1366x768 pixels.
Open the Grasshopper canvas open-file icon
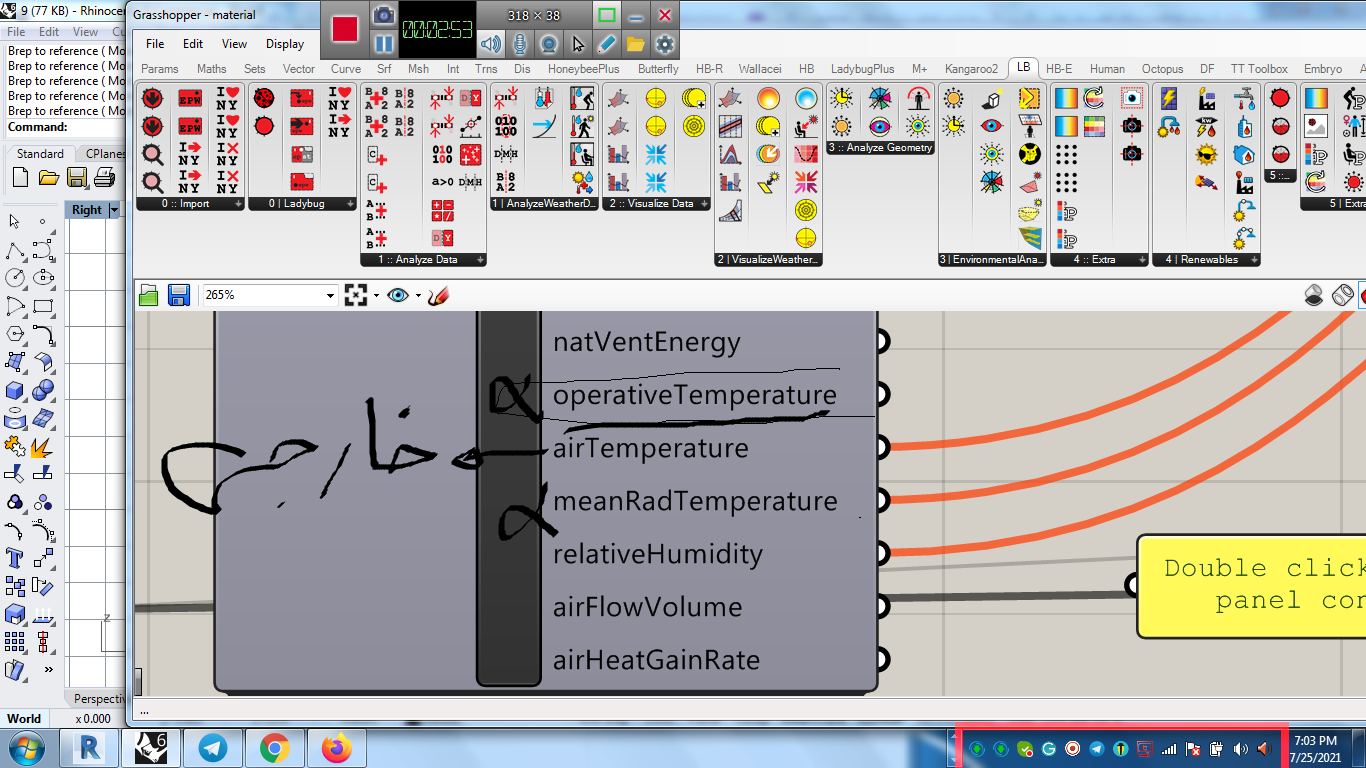click(x=148, y=295)
